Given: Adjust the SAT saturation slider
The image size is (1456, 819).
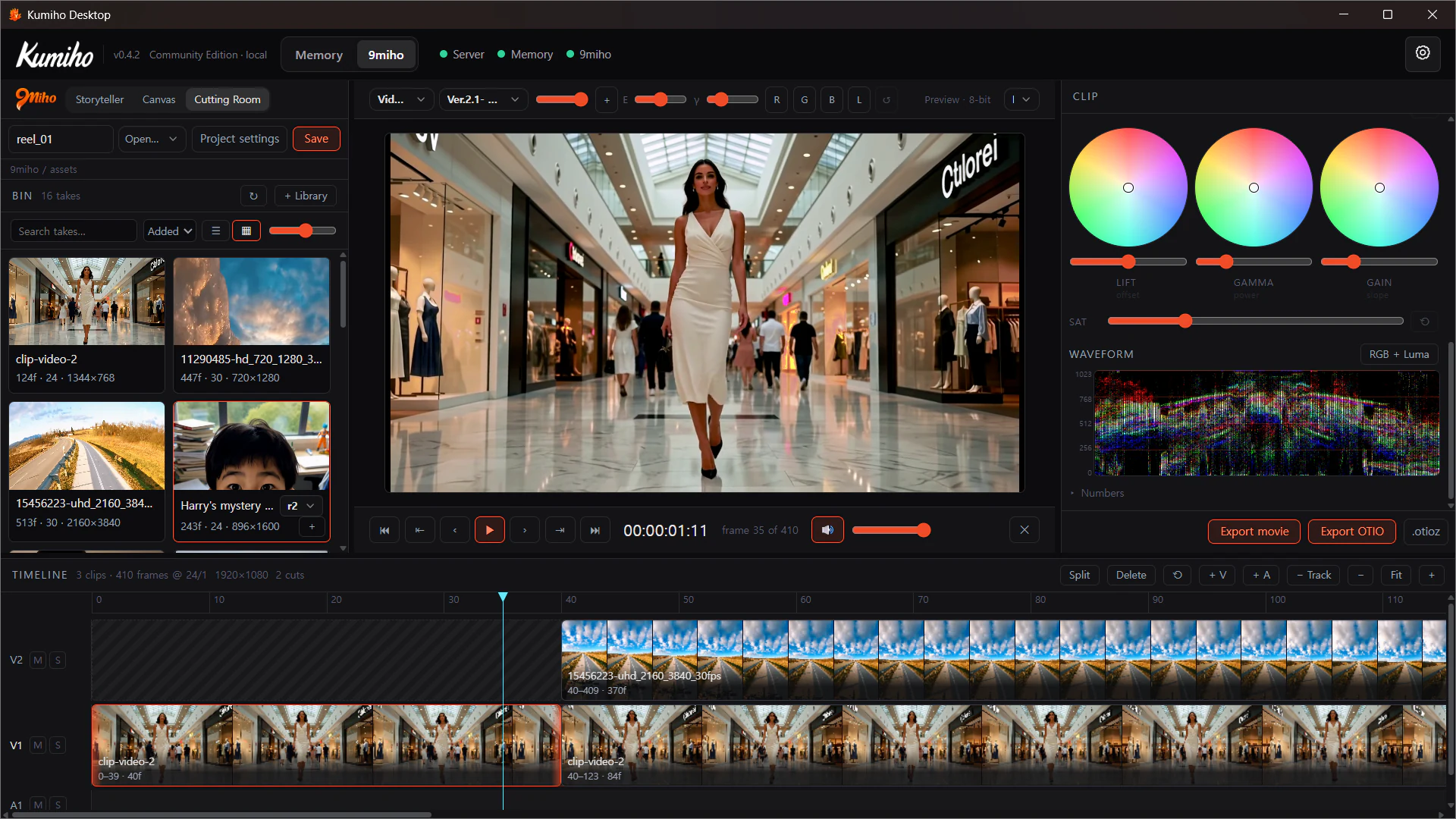Looking at the screenshot, I should [x=1255, y=322].
